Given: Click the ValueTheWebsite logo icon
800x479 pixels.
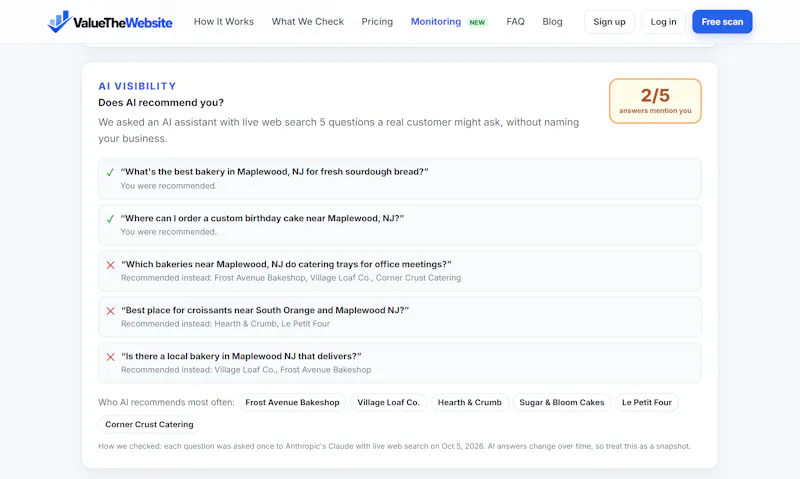Looking at the screenshot, I should [59, 21].
